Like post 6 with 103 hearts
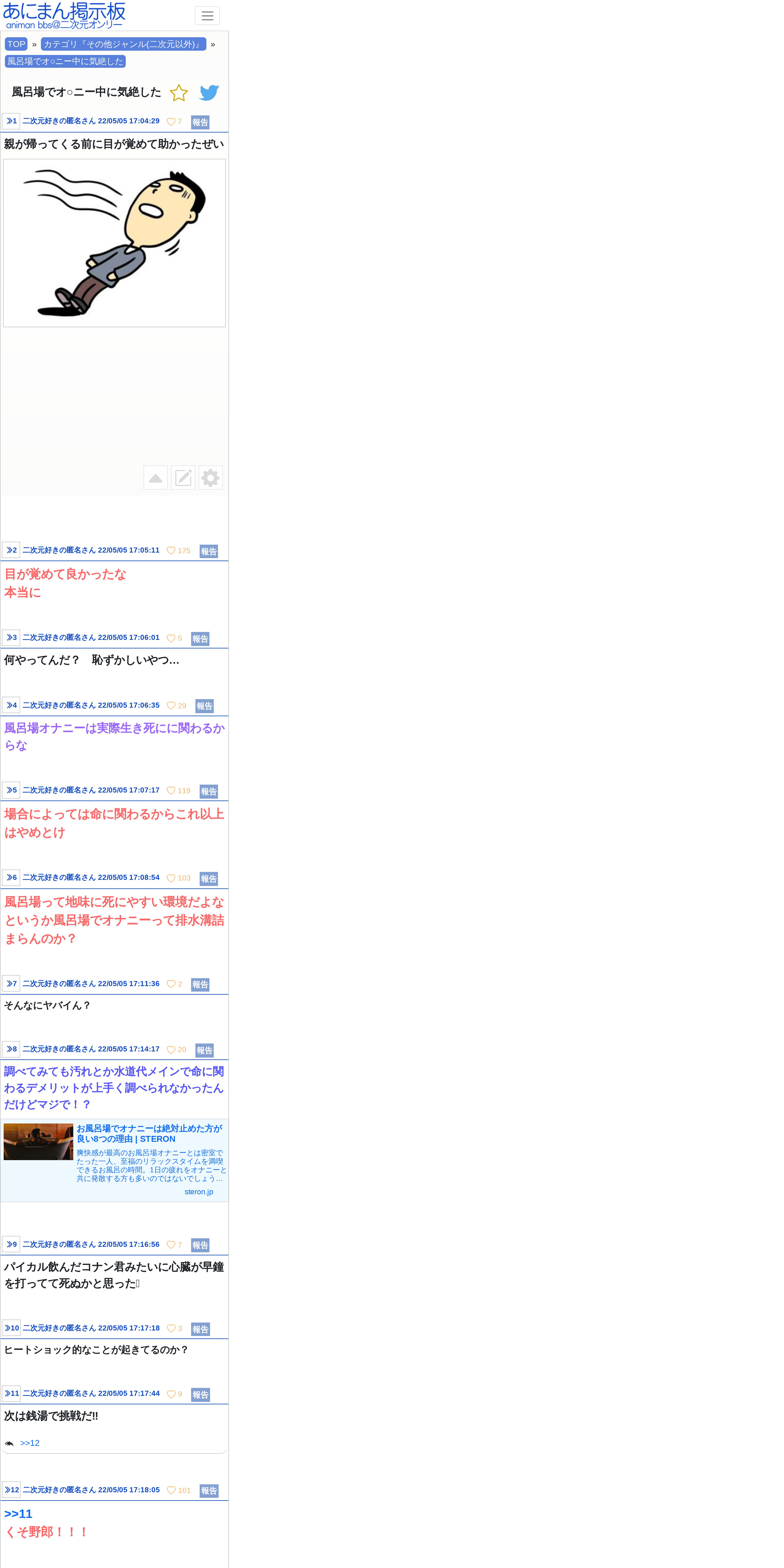784x1568 pixels. [171, 878]
